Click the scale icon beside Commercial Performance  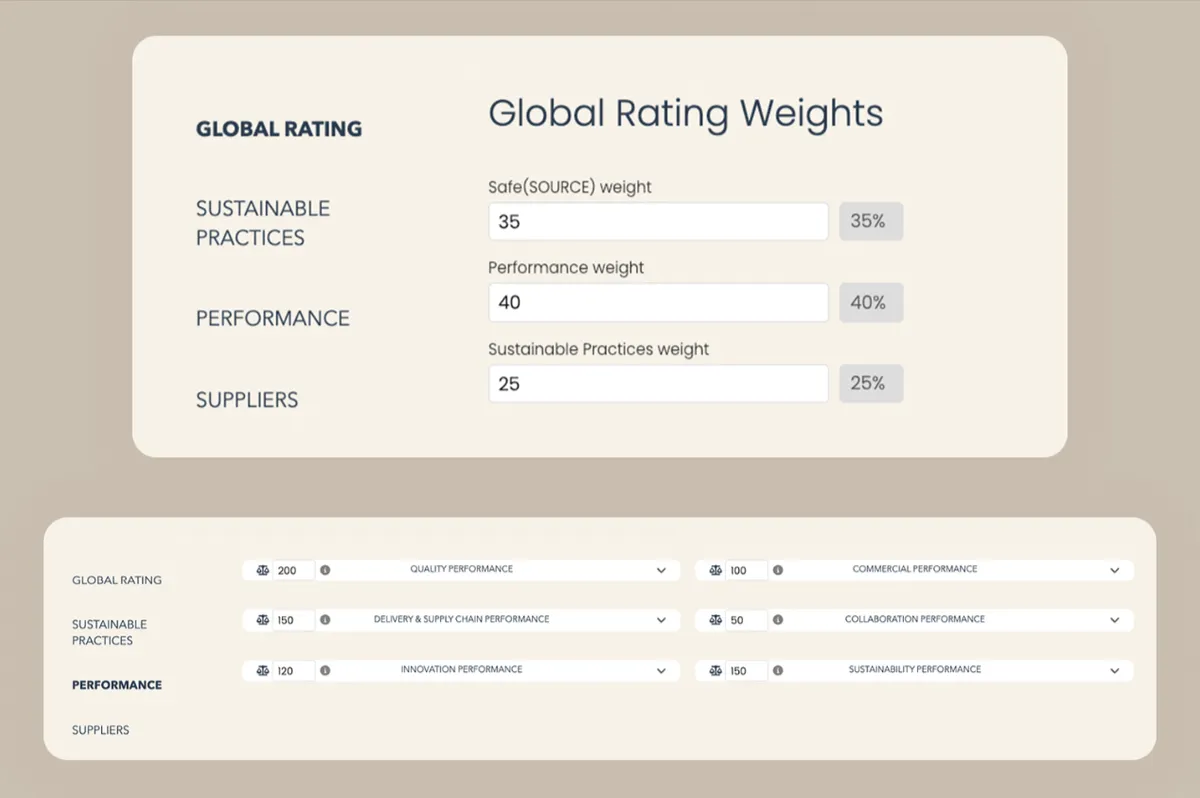click(x=715, y=570)
